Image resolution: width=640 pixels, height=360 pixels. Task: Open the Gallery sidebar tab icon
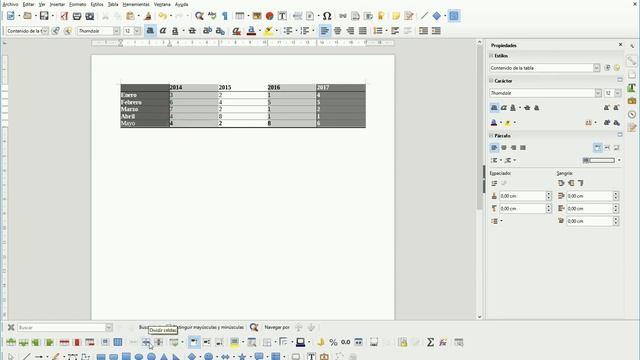click(632, 100)
